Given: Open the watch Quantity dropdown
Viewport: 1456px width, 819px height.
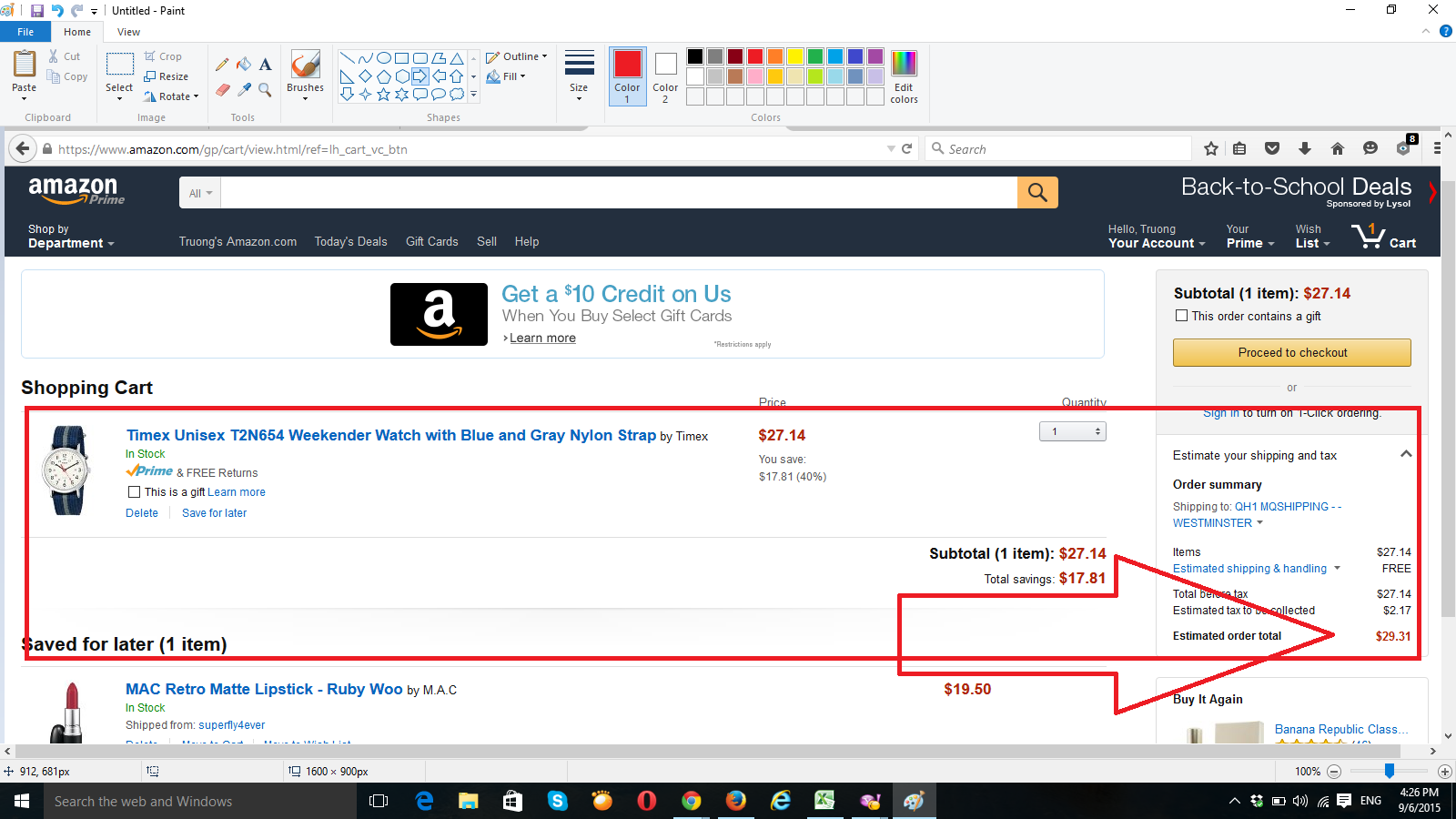Looking at the screenshot, I should (1073, 431).
